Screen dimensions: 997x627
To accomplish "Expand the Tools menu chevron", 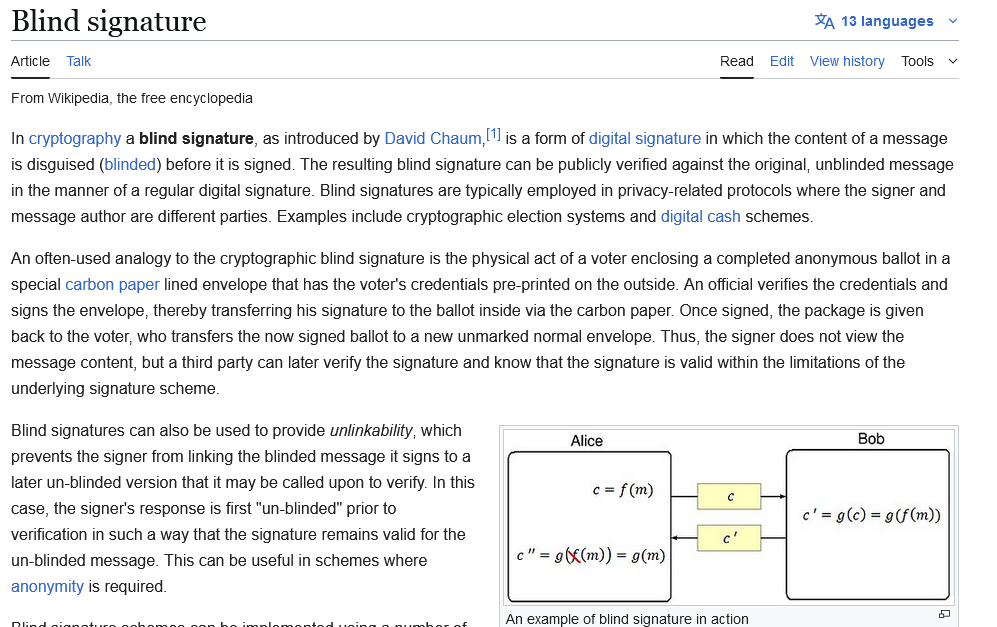I will [952, 61].
